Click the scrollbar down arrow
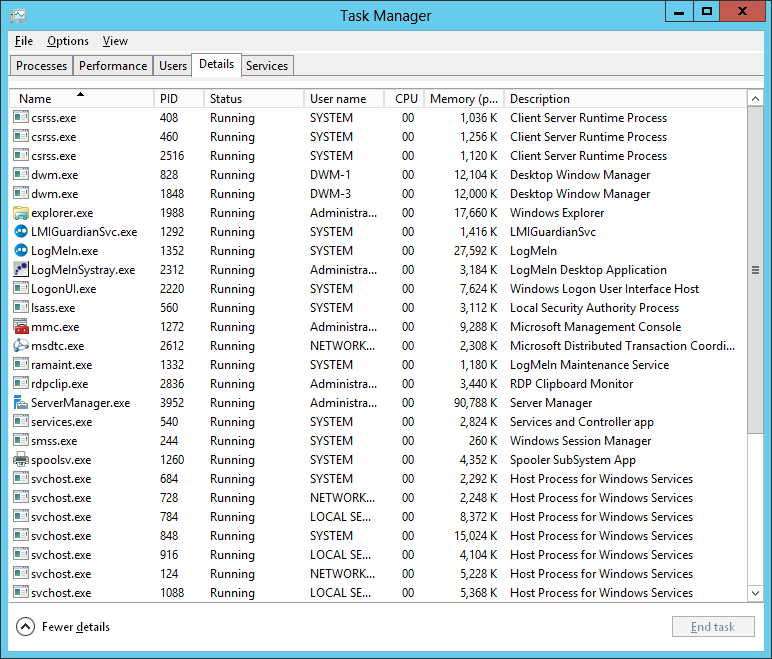This screenshot has height=659, width=772. [755, 593]
